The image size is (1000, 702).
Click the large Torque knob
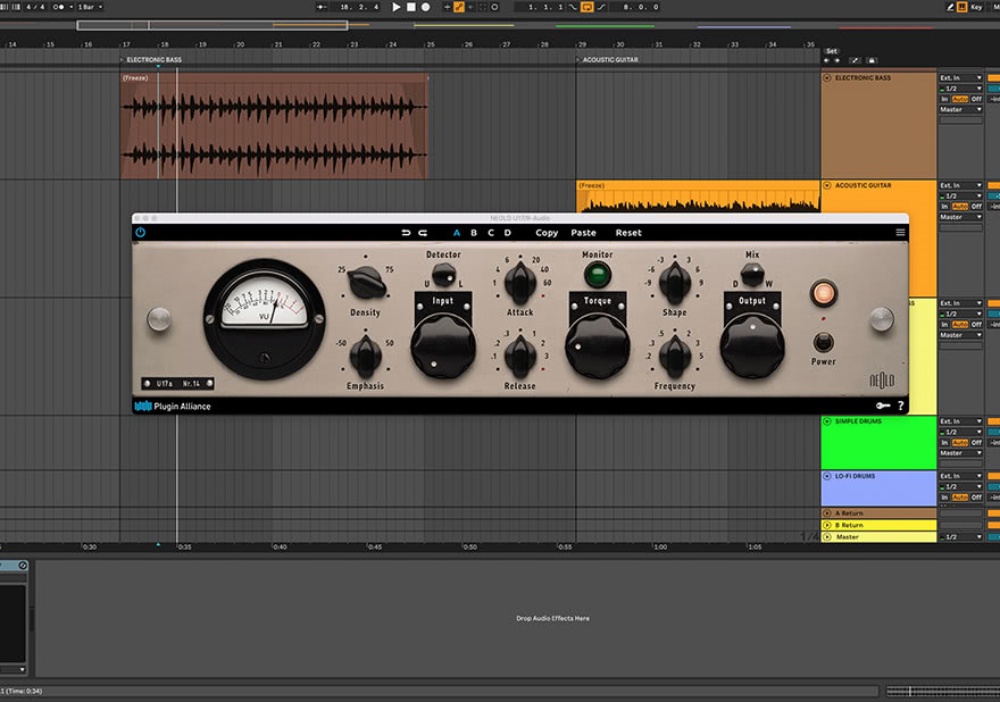coord(598,346)
